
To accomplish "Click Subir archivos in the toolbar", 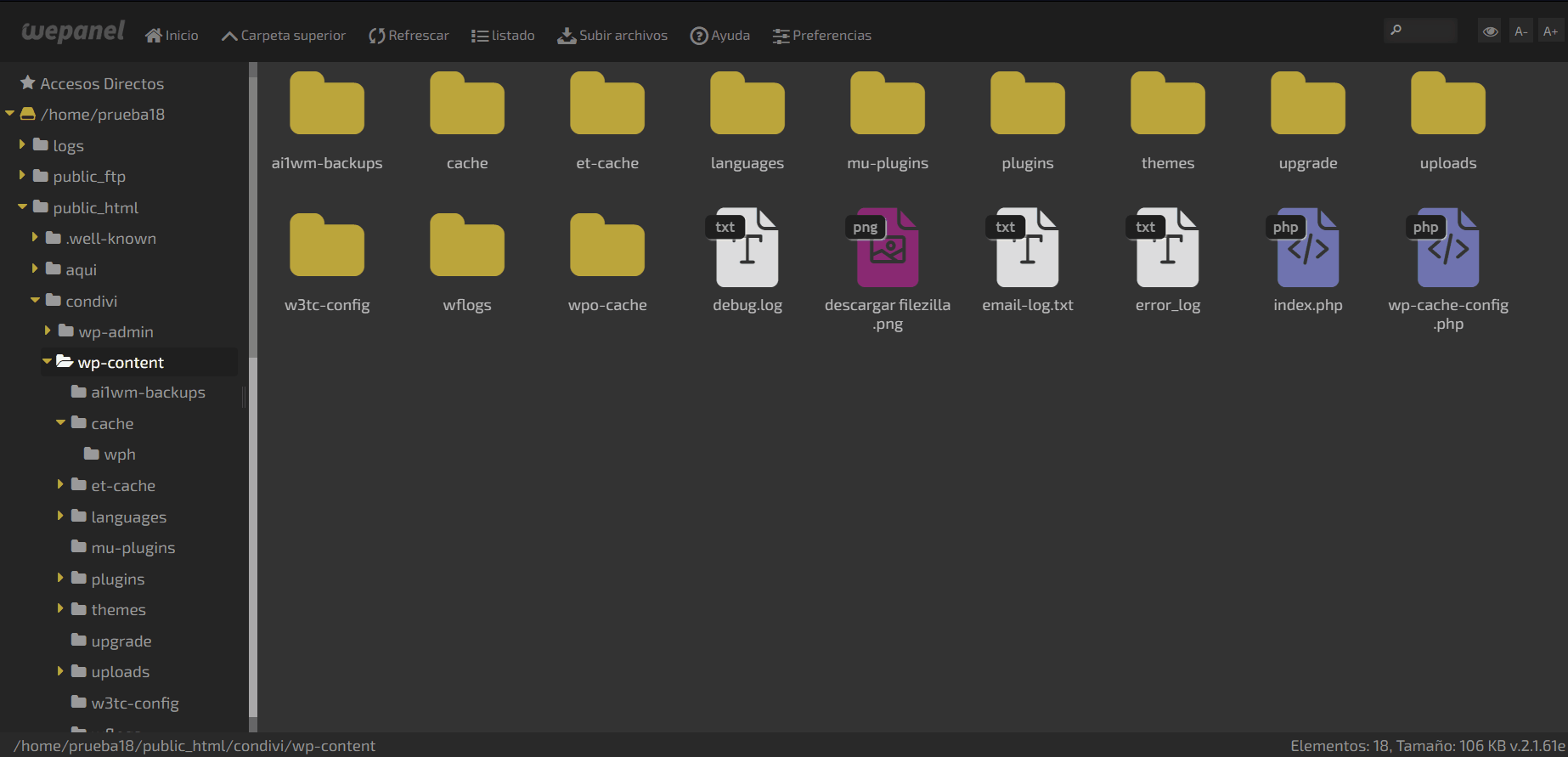I will tap(612, 36).
